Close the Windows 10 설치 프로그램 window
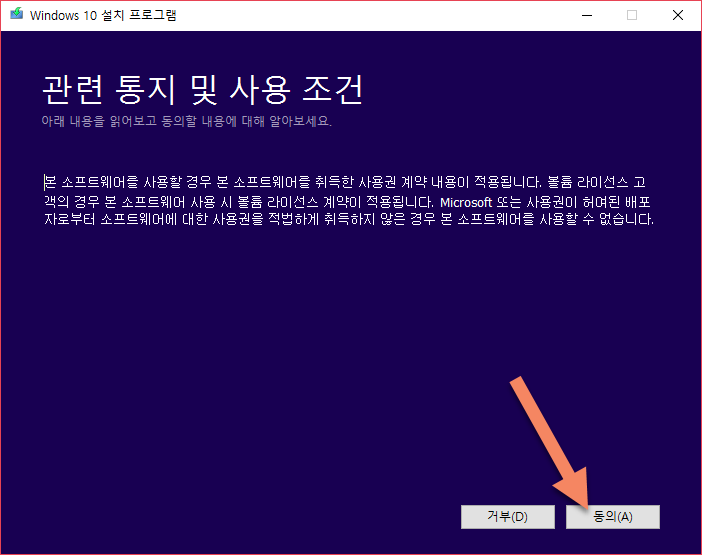This screenshot has height=555, width=702. (x=678, y=15)
